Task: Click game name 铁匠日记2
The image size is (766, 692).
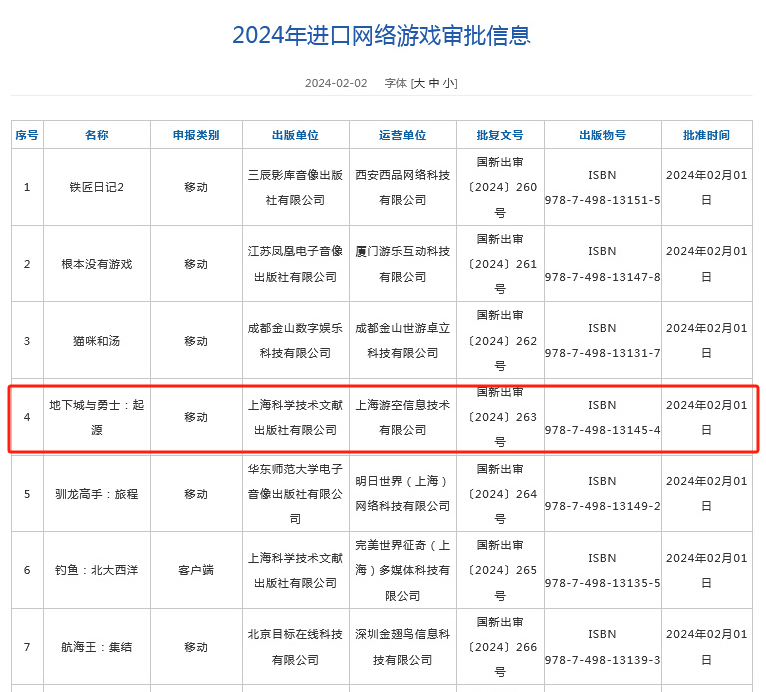Action: pos(97,187)
